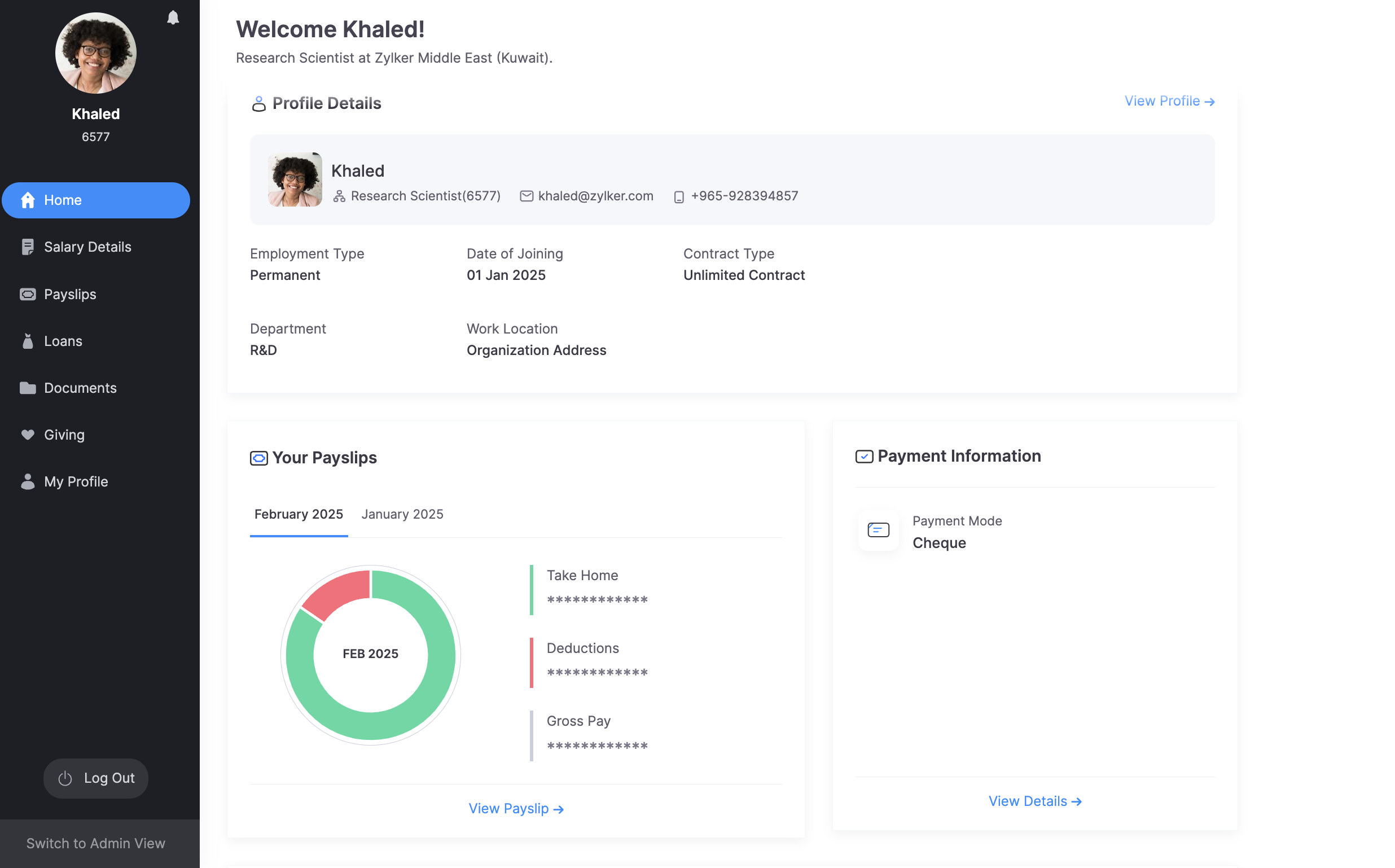
Task: Click Switch to Admin View
Action: click(x=96, y=843)
